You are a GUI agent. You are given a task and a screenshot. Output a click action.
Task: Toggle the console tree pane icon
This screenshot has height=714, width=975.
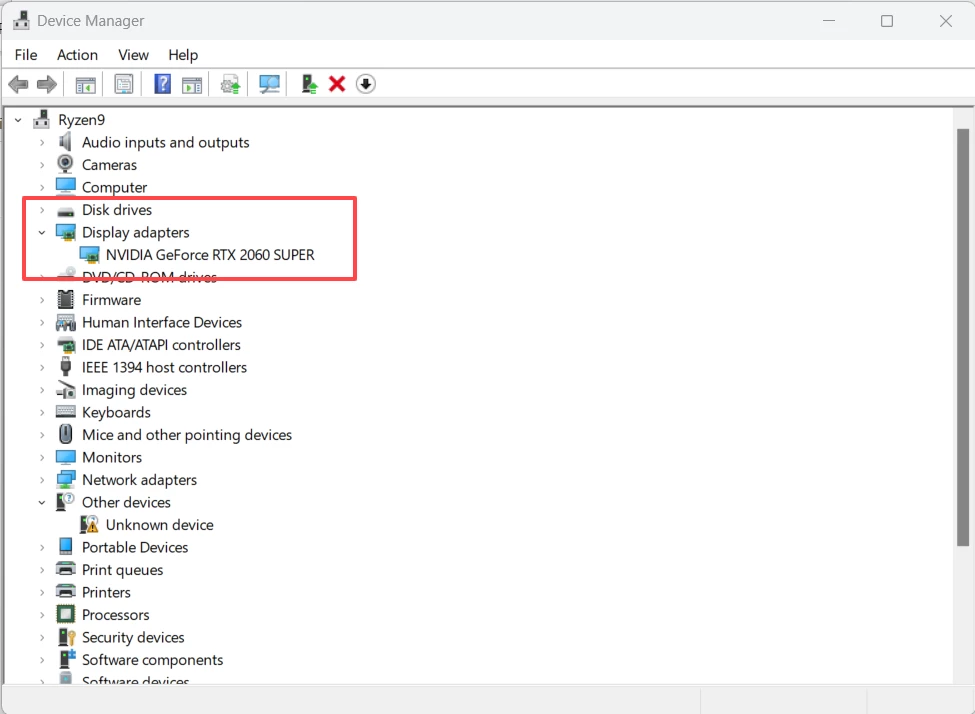point(85,85)
